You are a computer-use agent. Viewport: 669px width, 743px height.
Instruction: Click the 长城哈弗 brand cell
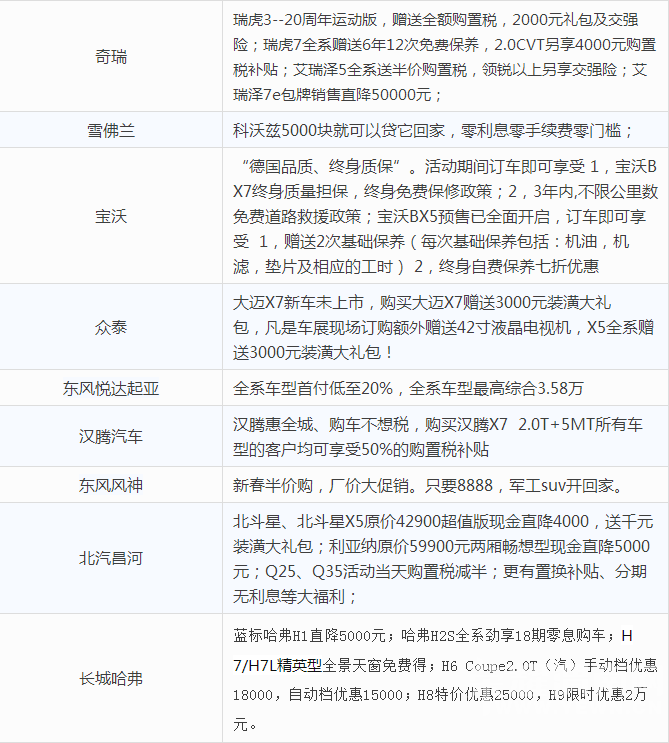(x=111, y=678)
